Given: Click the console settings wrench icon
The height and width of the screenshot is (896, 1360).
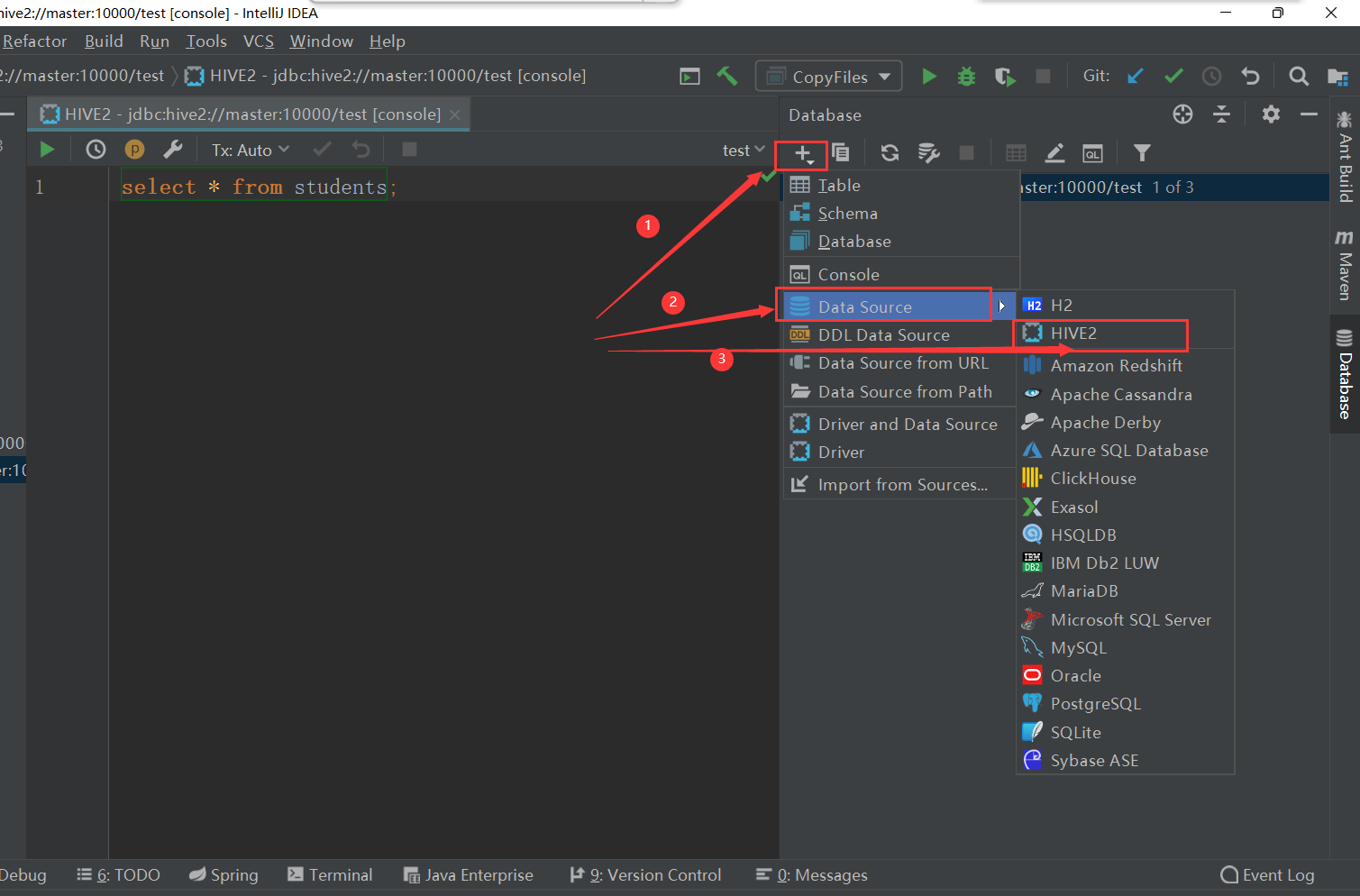Looking at the screenshot, I should [172, 150].
